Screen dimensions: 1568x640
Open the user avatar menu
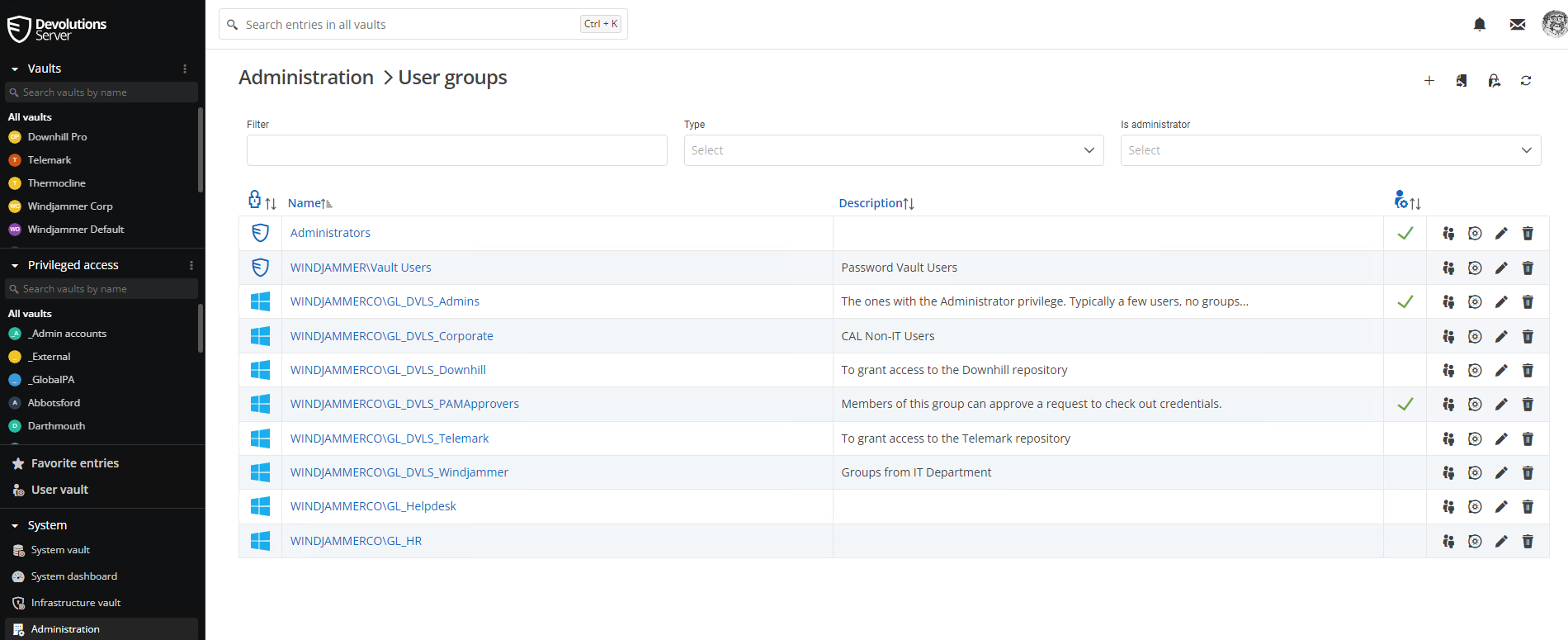pos(1555,24)
